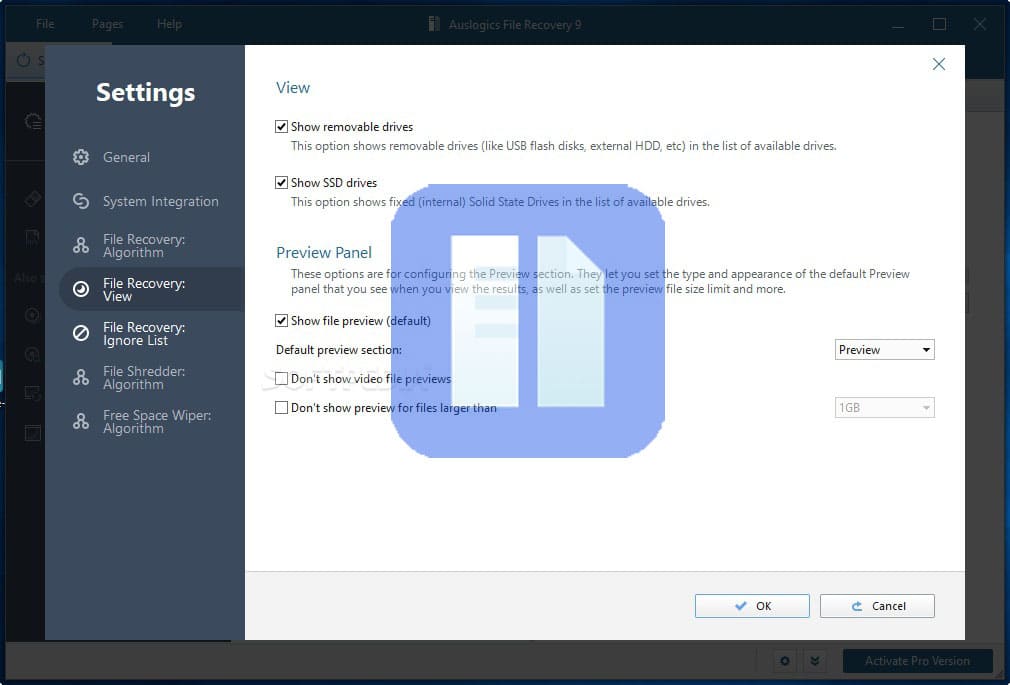Screen dimensions: 1010x685
Task: Click Activate Pro Version button
Action: pos(917,661)
